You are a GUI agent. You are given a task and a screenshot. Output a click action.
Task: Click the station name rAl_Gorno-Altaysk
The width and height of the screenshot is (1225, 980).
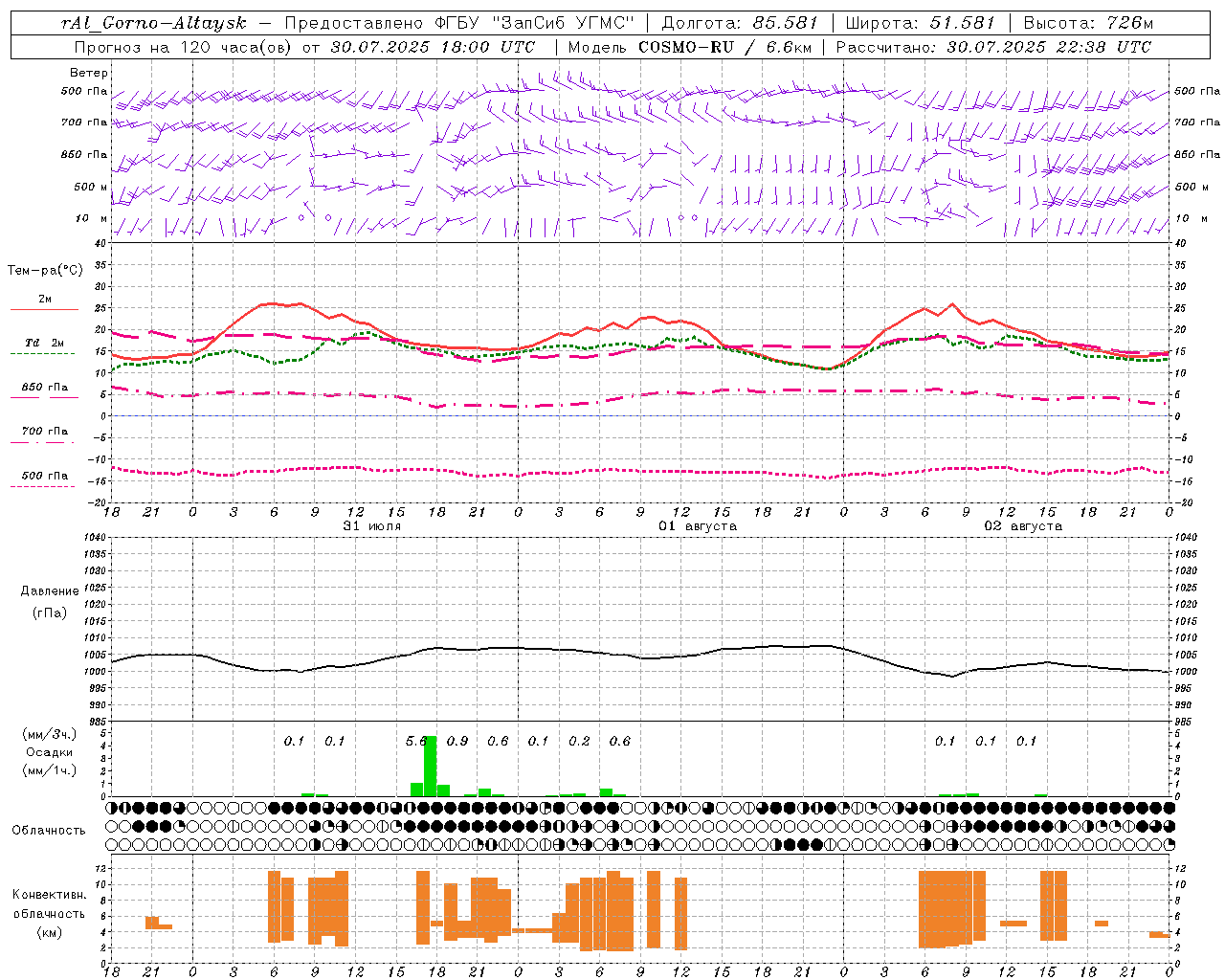154,23
